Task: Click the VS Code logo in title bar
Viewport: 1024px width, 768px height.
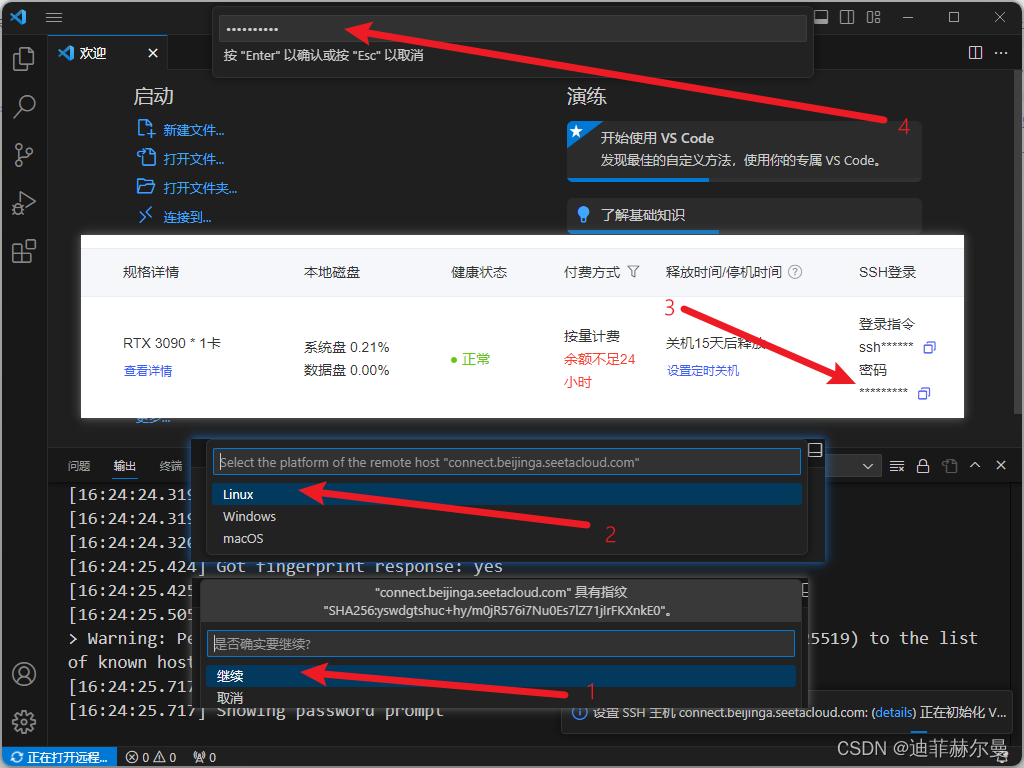Action: tap(18, 17)
